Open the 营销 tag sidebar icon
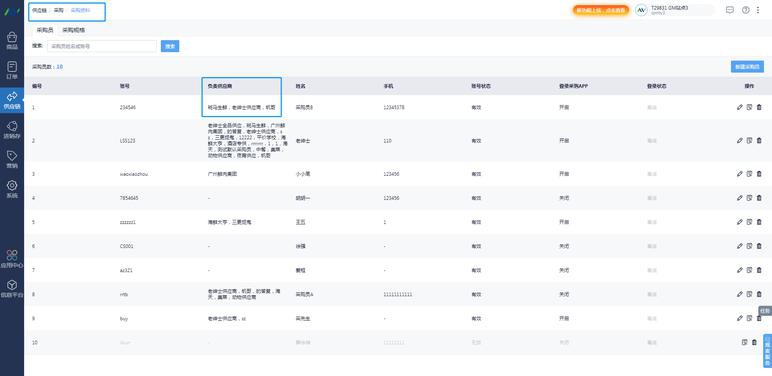The image size is (772, 376). tap(12, 160)
